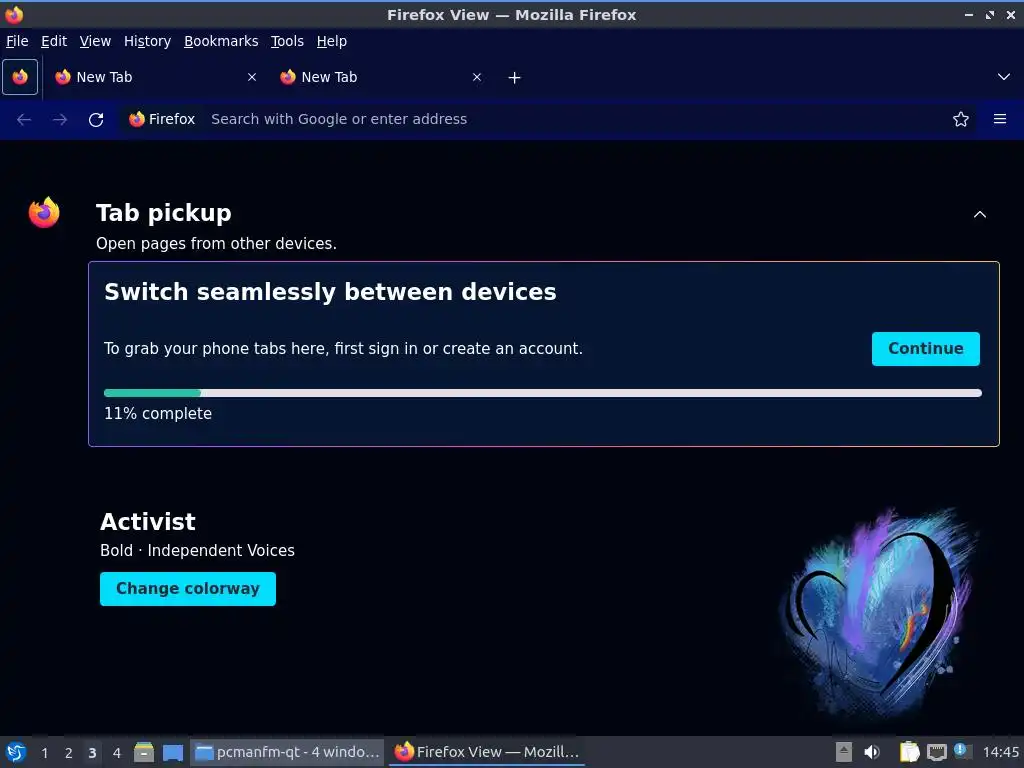Switch to virtual desktop 1

[x=44, y=753]
